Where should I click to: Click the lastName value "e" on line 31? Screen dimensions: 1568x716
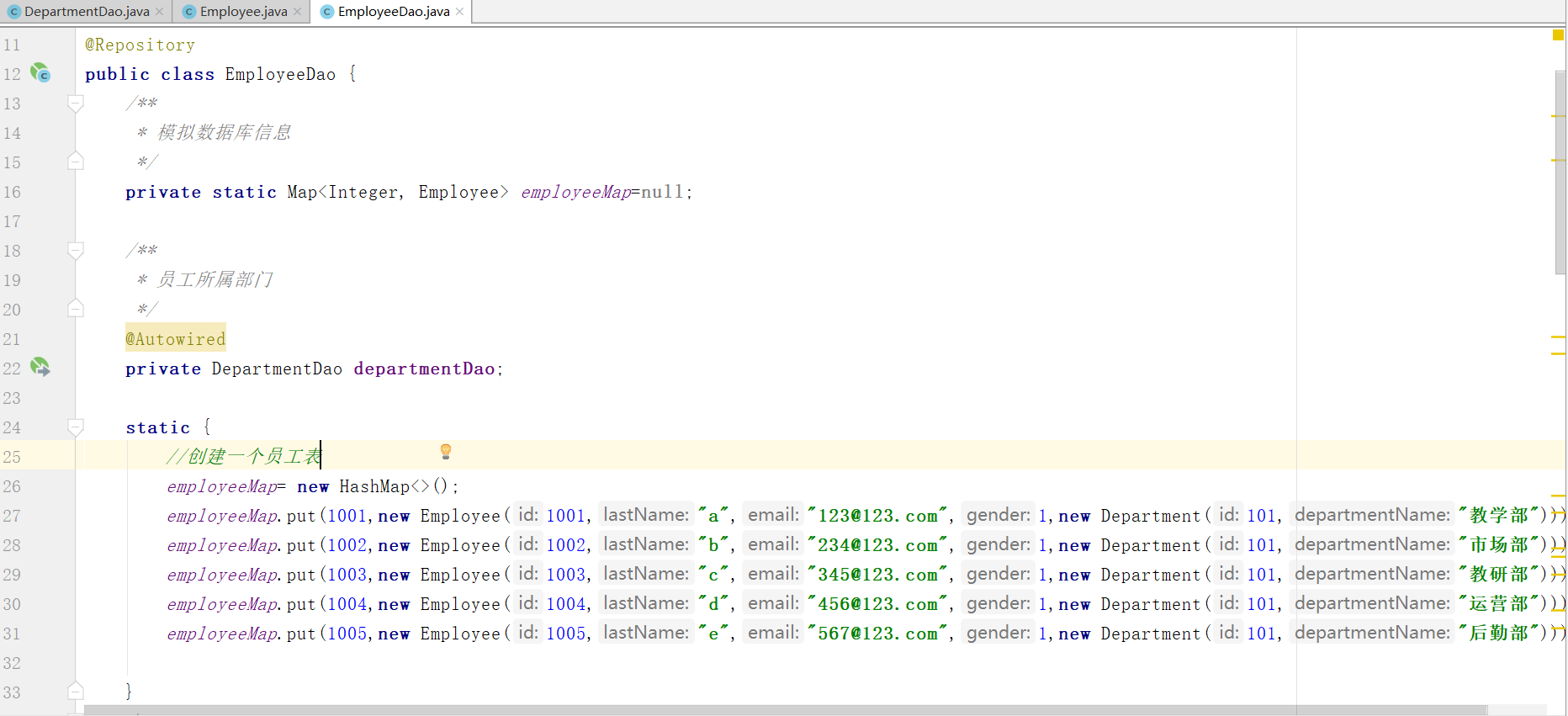(x=712, y=634)
